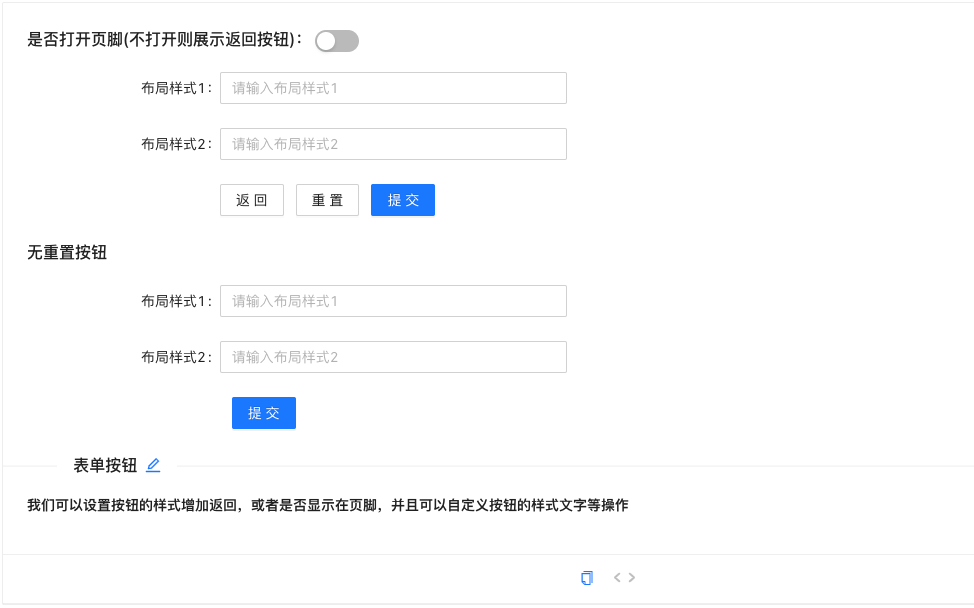Screen dimensions: 974x608
Task: Copy the demo code with the copy icon
Action: tap(587, 578)
